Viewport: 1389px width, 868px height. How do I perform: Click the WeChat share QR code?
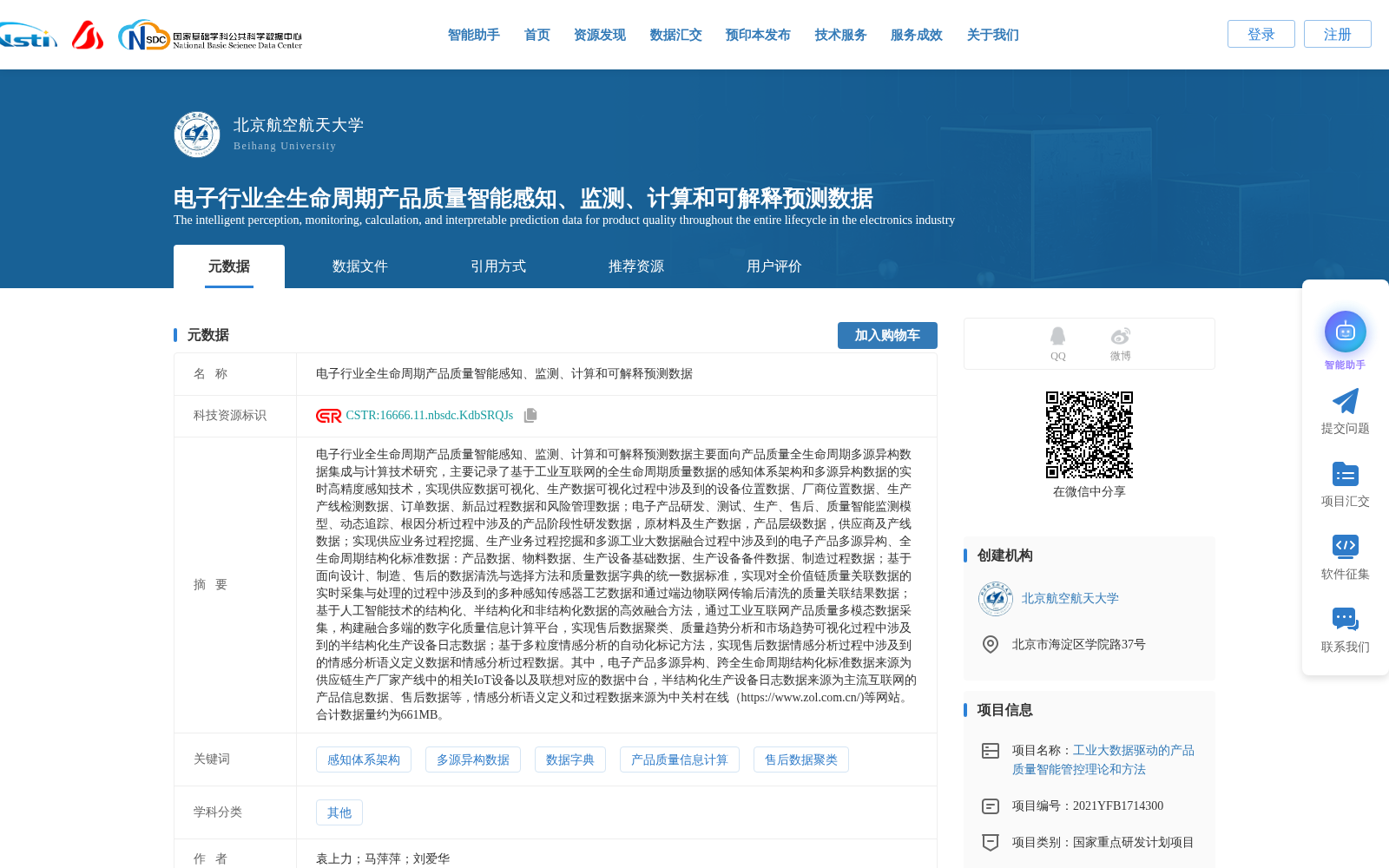(1089, 435)
